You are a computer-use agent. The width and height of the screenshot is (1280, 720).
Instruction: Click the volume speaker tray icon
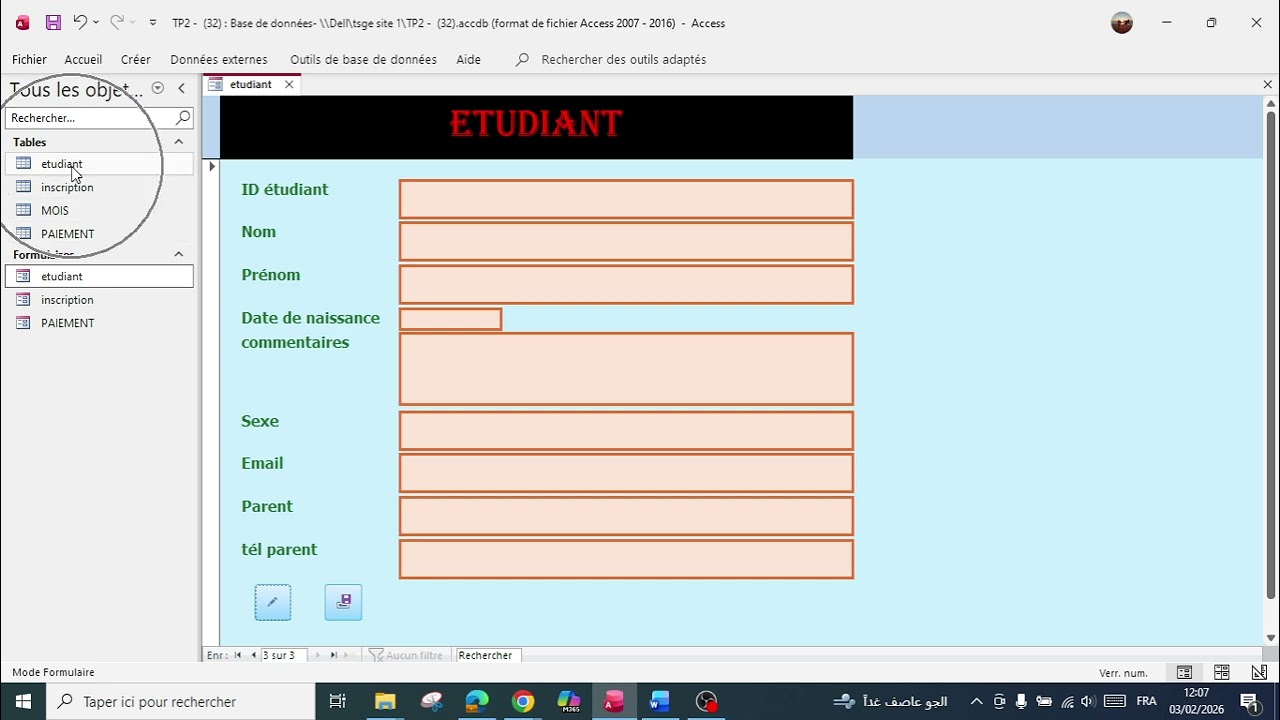point(1088,701)
